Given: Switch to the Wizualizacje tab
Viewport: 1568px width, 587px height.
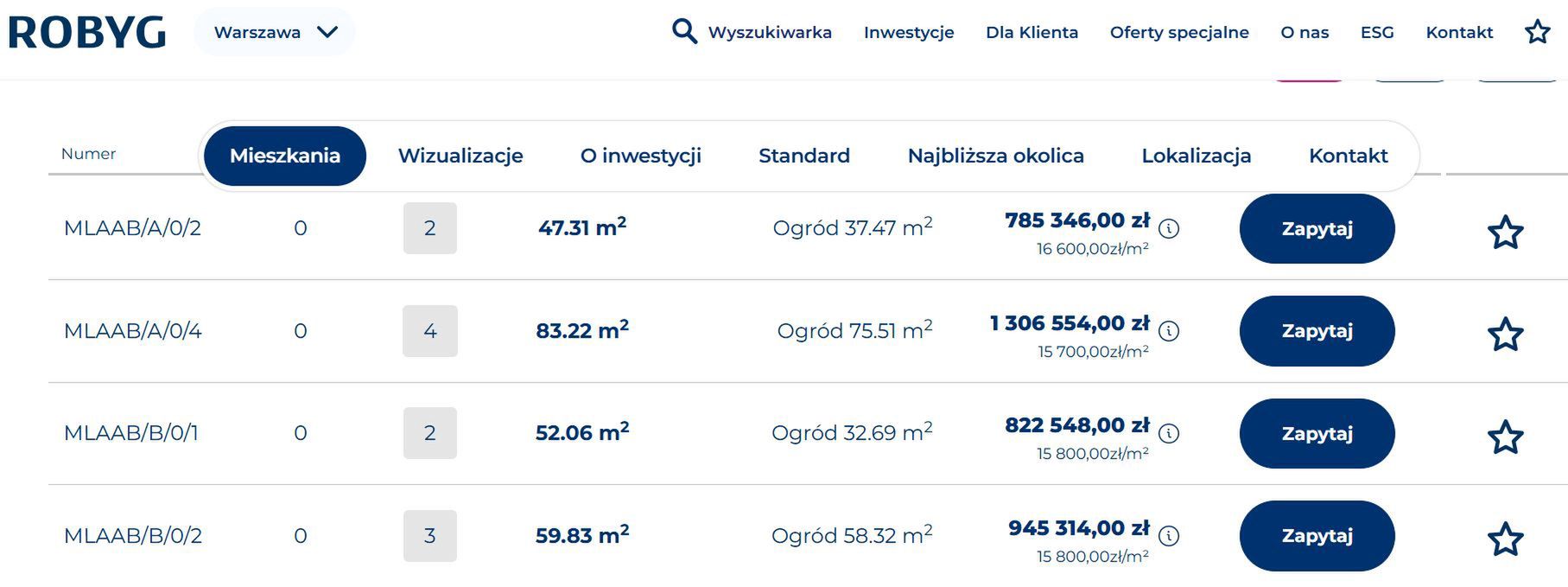Looking at the screenshot, I should click(x=460, y=156).
